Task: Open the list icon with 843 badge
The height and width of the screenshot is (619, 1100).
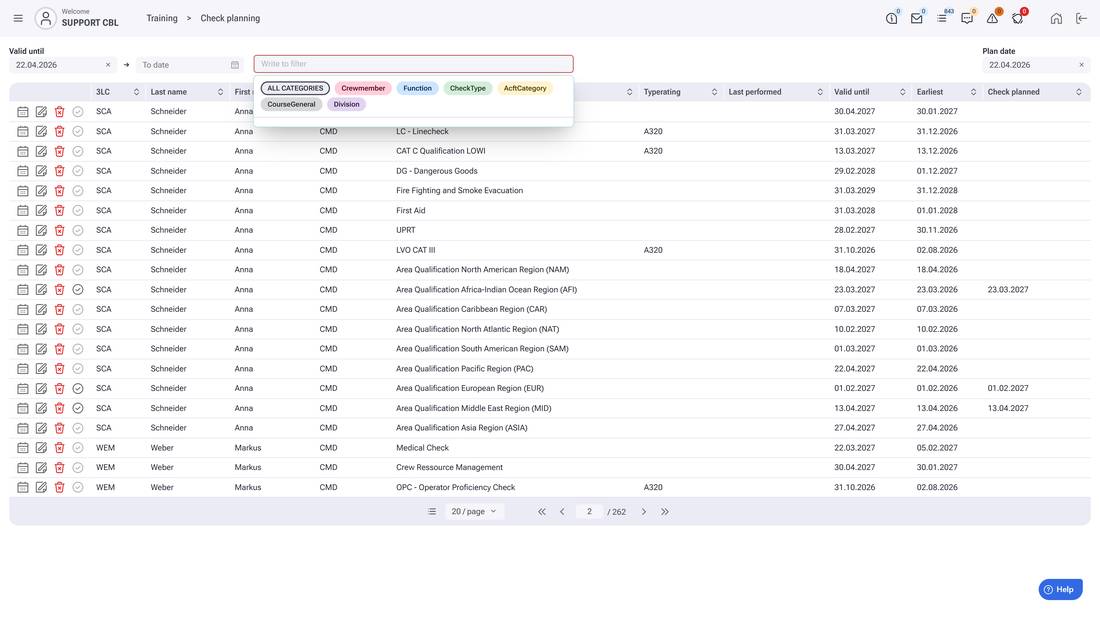Action: 941,18
